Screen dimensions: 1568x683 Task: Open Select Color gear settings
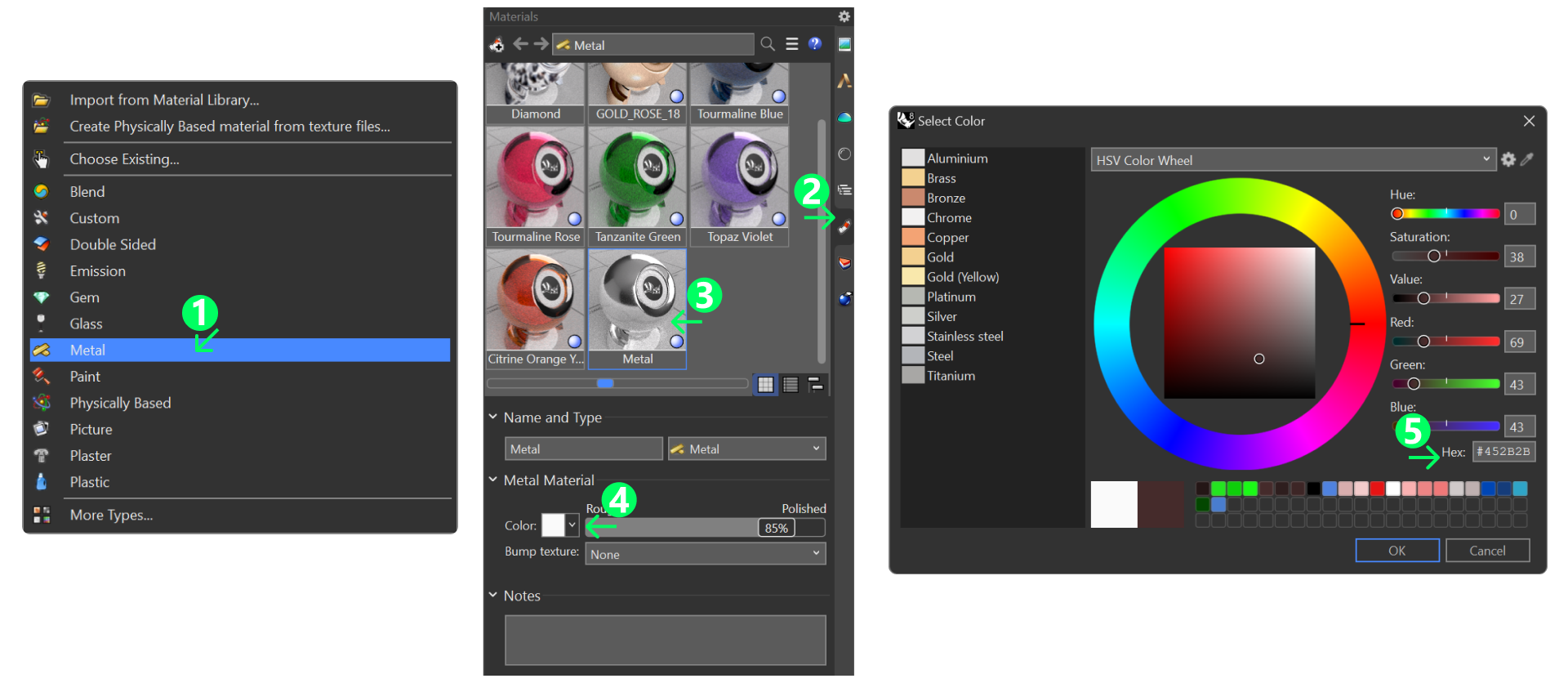tap(1508, 159)
